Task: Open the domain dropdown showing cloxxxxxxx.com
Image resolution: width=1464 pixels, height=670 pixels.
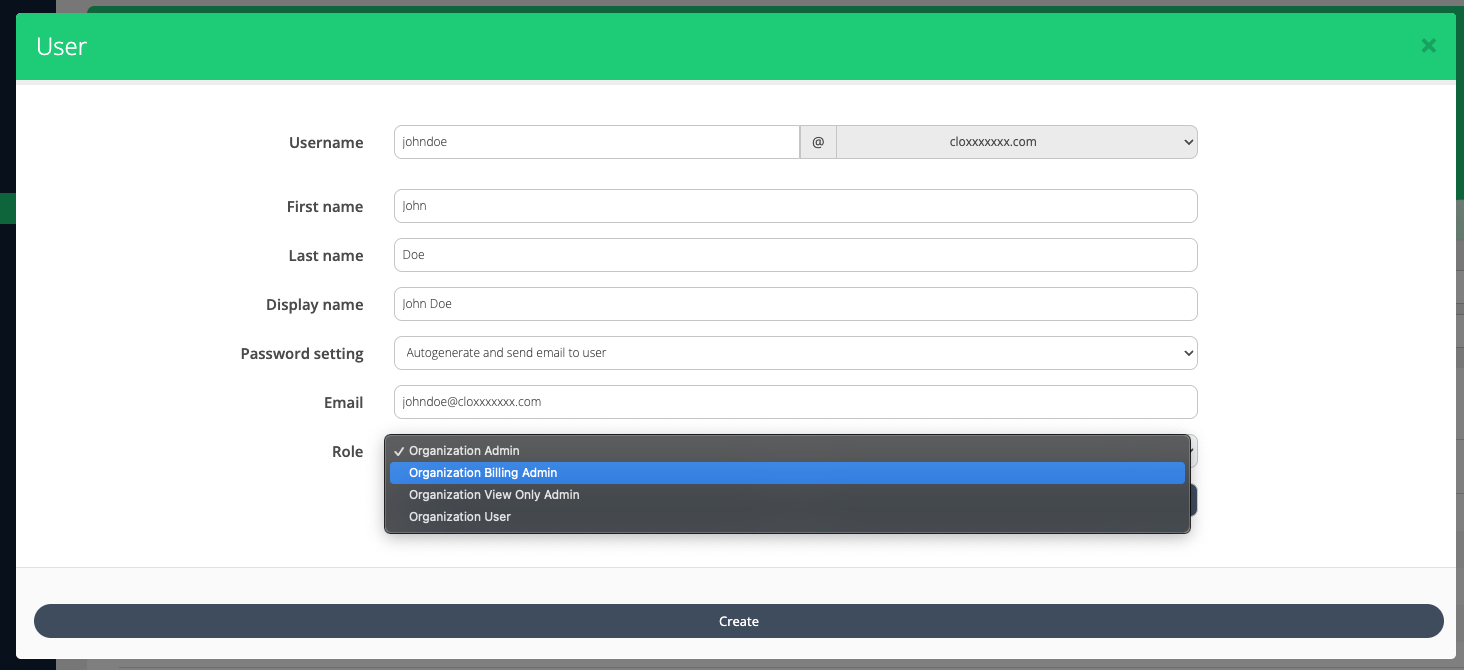Action: click(1016, 142)
